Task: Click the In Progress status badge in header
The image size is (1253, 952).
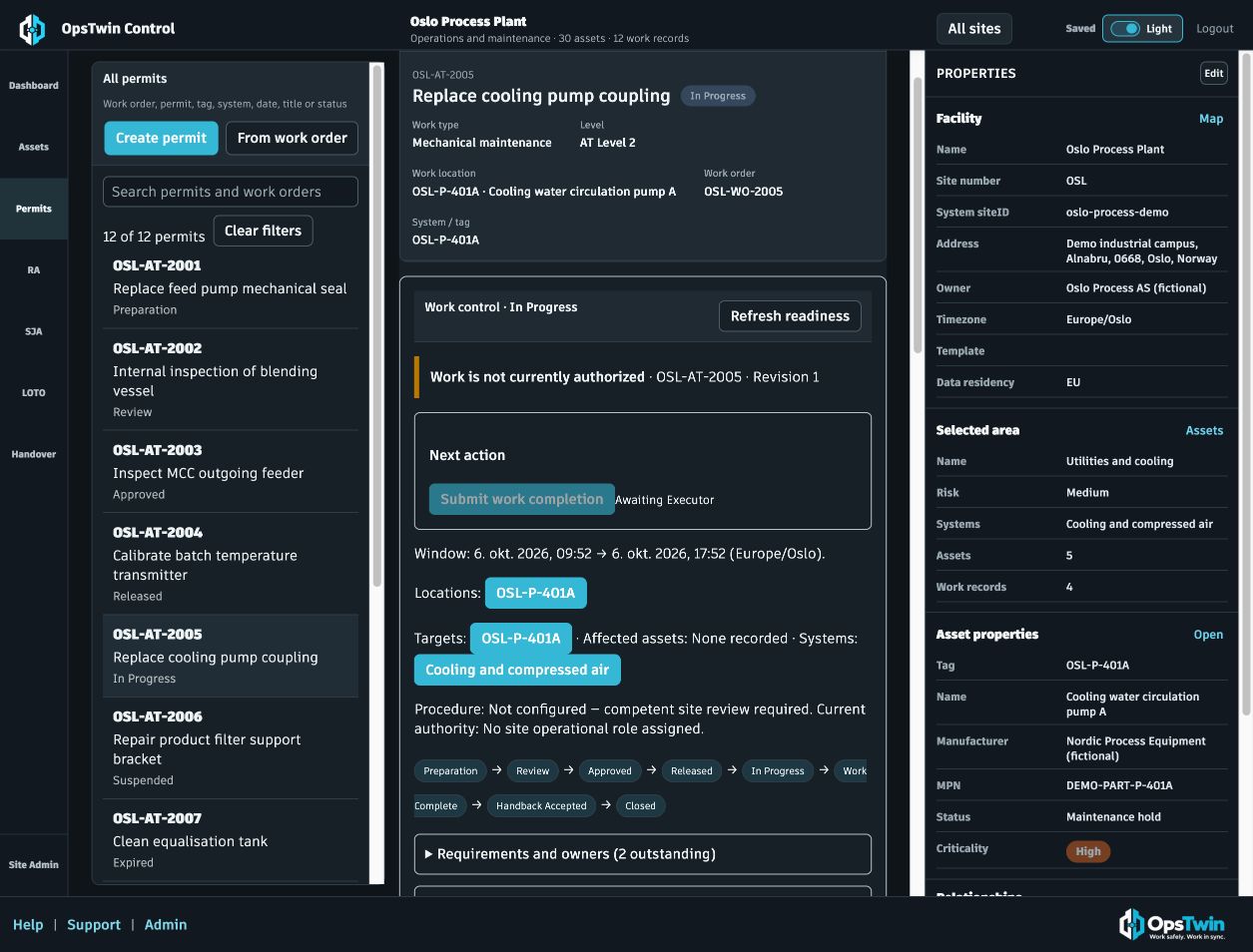Action: [x=718, y=96]
